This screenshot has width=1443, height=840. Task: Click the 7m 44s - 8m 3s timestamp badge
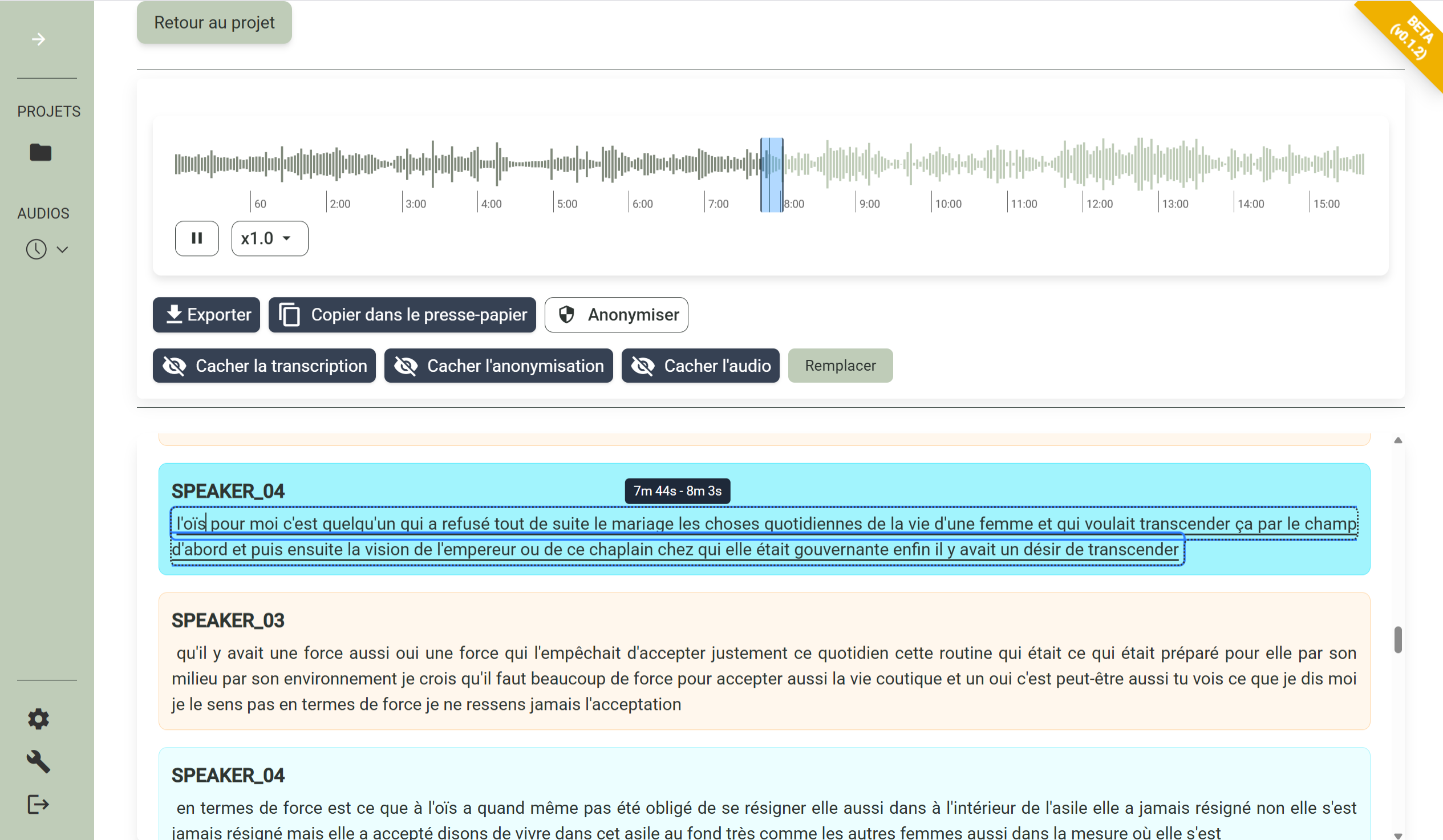[677, 491]
